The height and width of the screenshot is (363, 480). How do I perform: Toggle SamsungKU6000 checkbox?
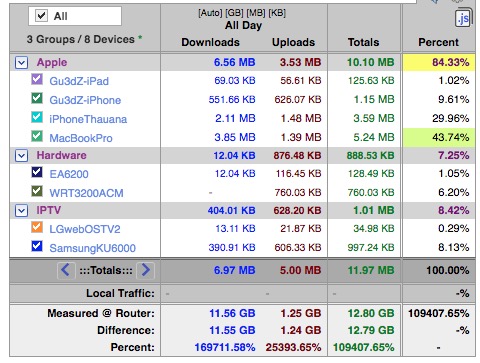pos(37,246)
